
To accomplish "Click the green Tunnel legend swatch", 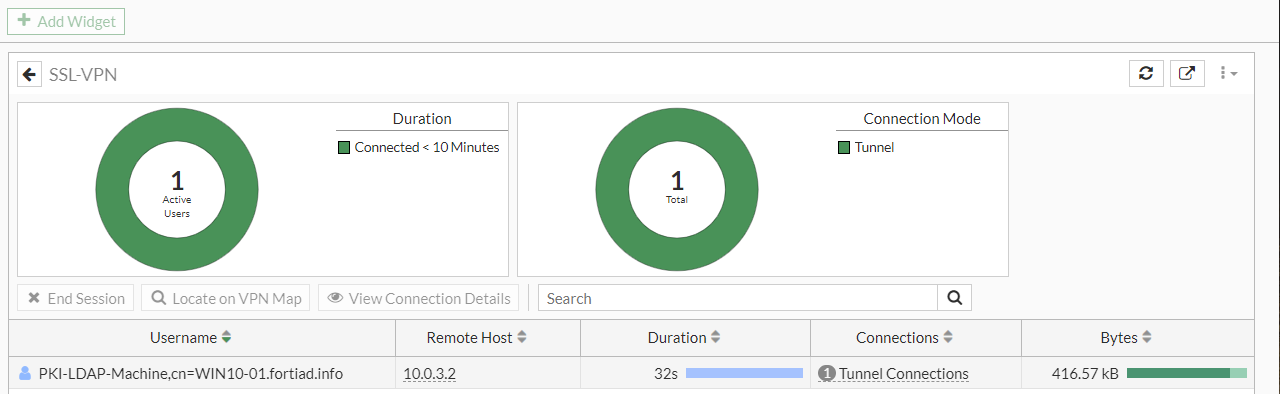I will click(x=844, y=147).
